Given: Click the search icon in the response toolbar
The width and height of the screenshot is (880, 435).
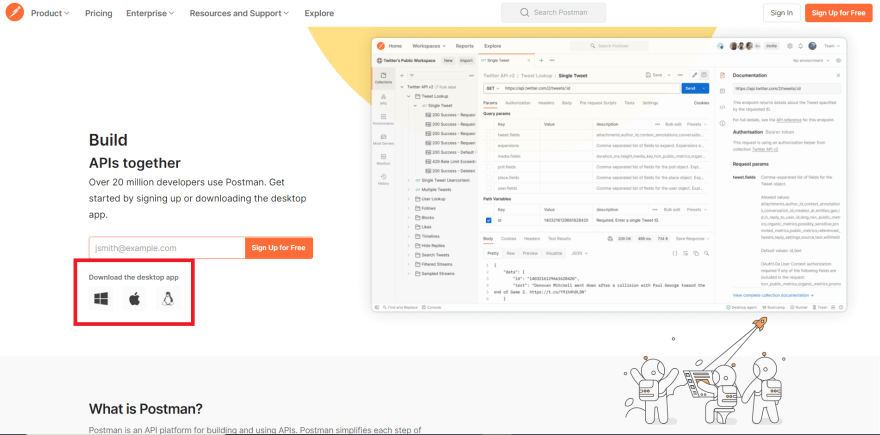Looking at the screenshot, I should tap(707, 253).
